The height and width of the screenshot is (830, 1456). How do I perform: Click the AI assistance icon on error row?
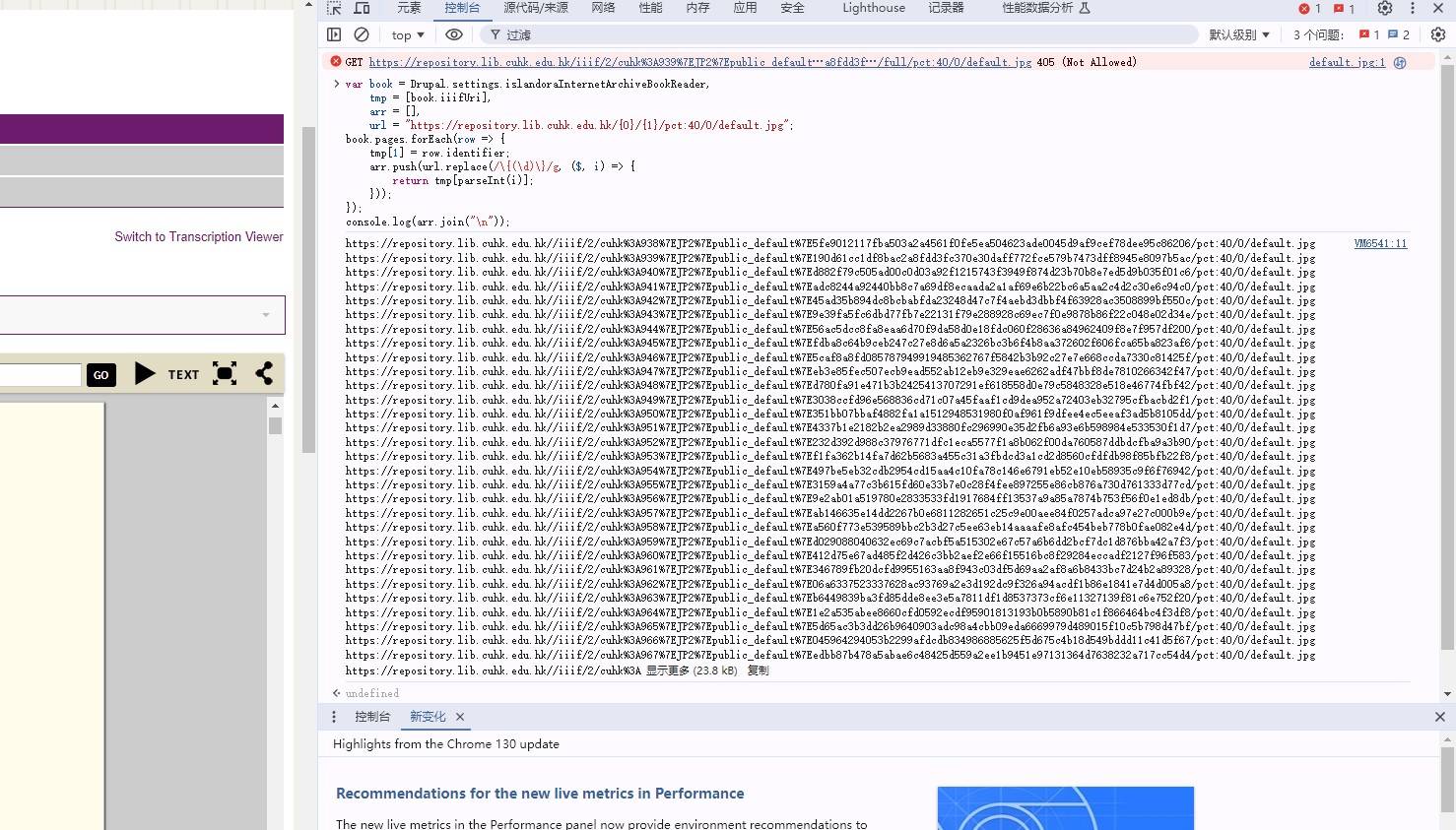(1400, 62)
